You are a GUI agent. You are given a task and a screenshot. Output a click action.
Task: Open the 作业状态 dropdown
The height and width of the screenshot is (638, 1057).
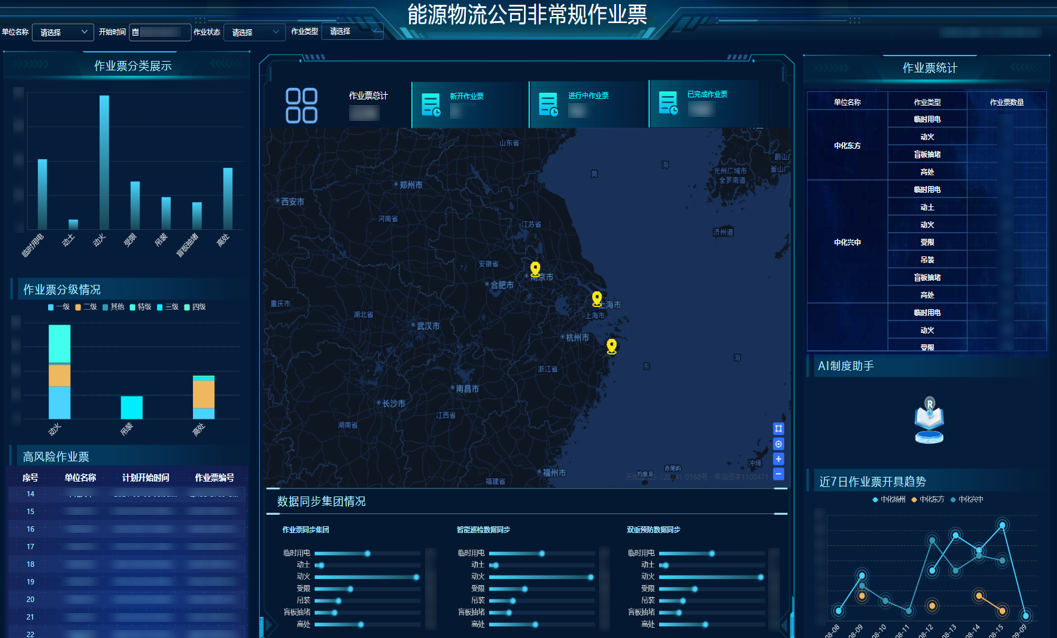254,32
